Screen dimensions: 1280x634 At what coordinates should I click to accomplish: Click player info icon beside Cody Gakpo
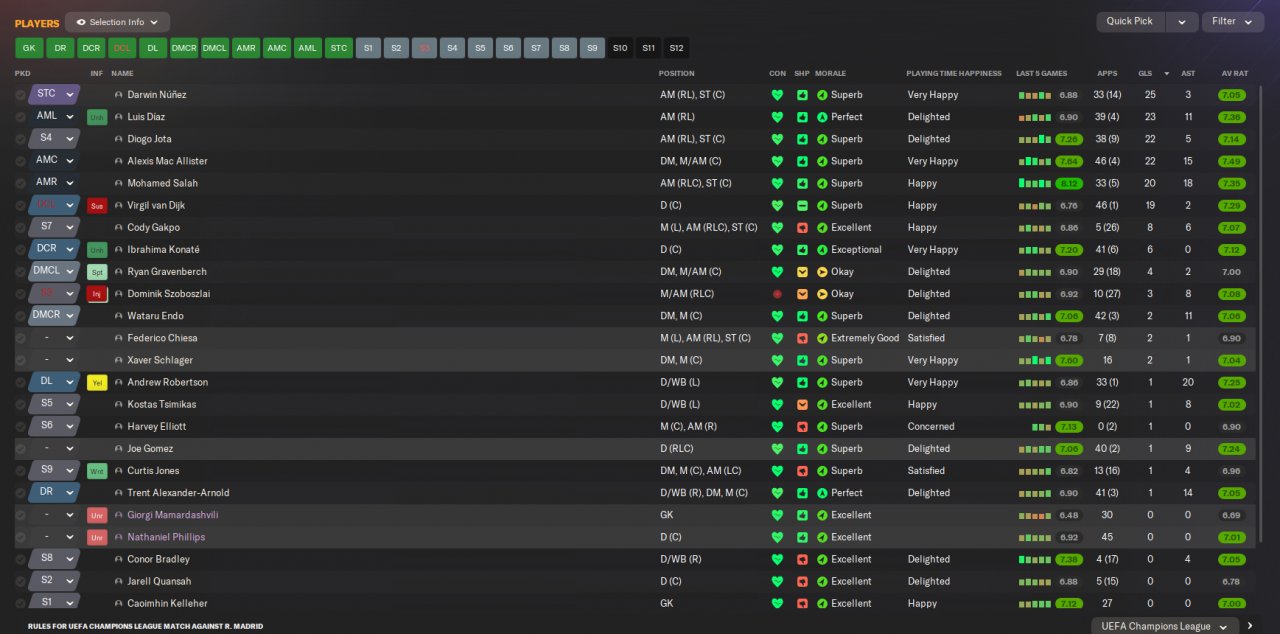pos(119,227)
